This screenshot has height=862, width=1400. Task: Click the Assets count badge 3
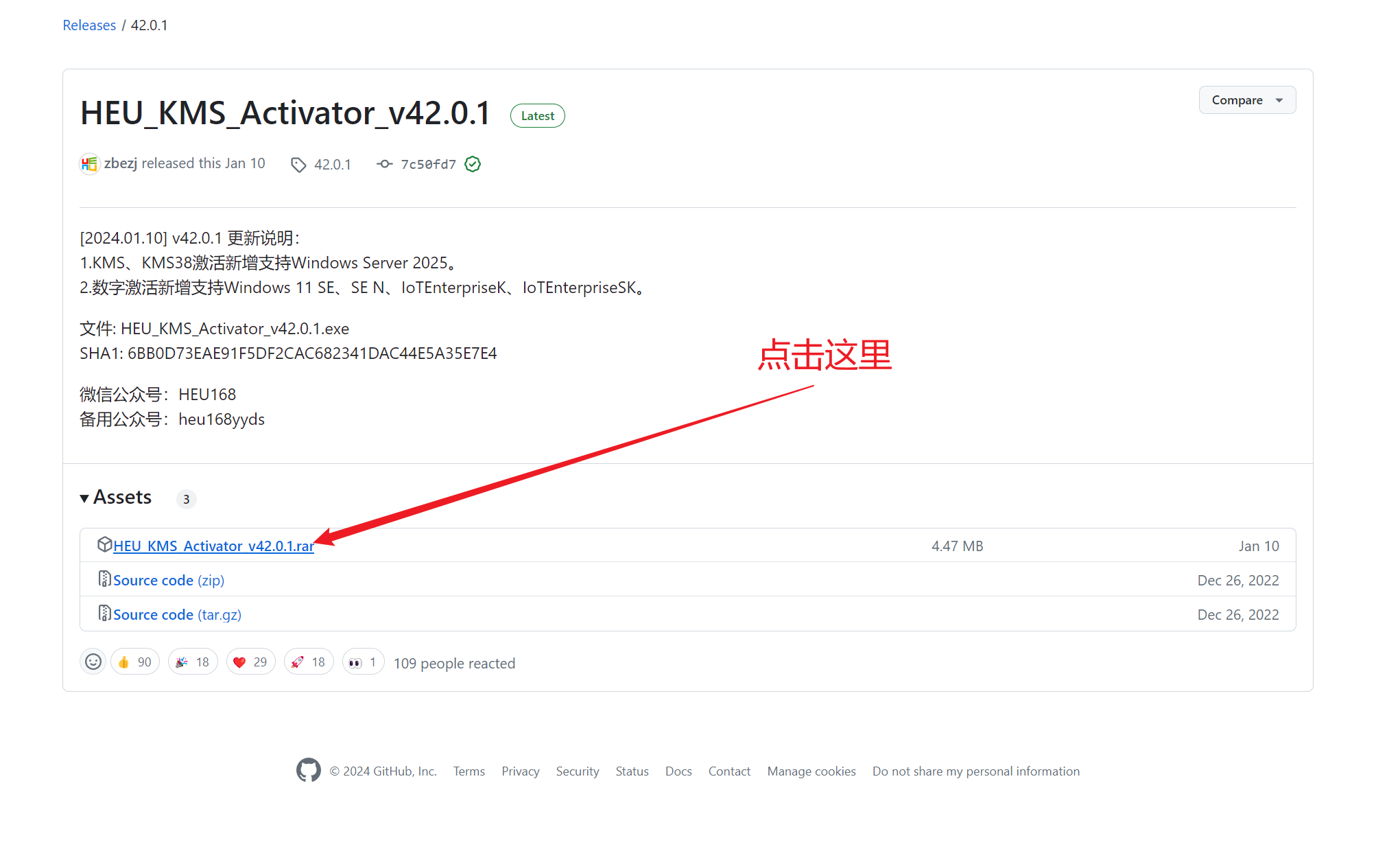pyautogui.click(x=186, y=499)
